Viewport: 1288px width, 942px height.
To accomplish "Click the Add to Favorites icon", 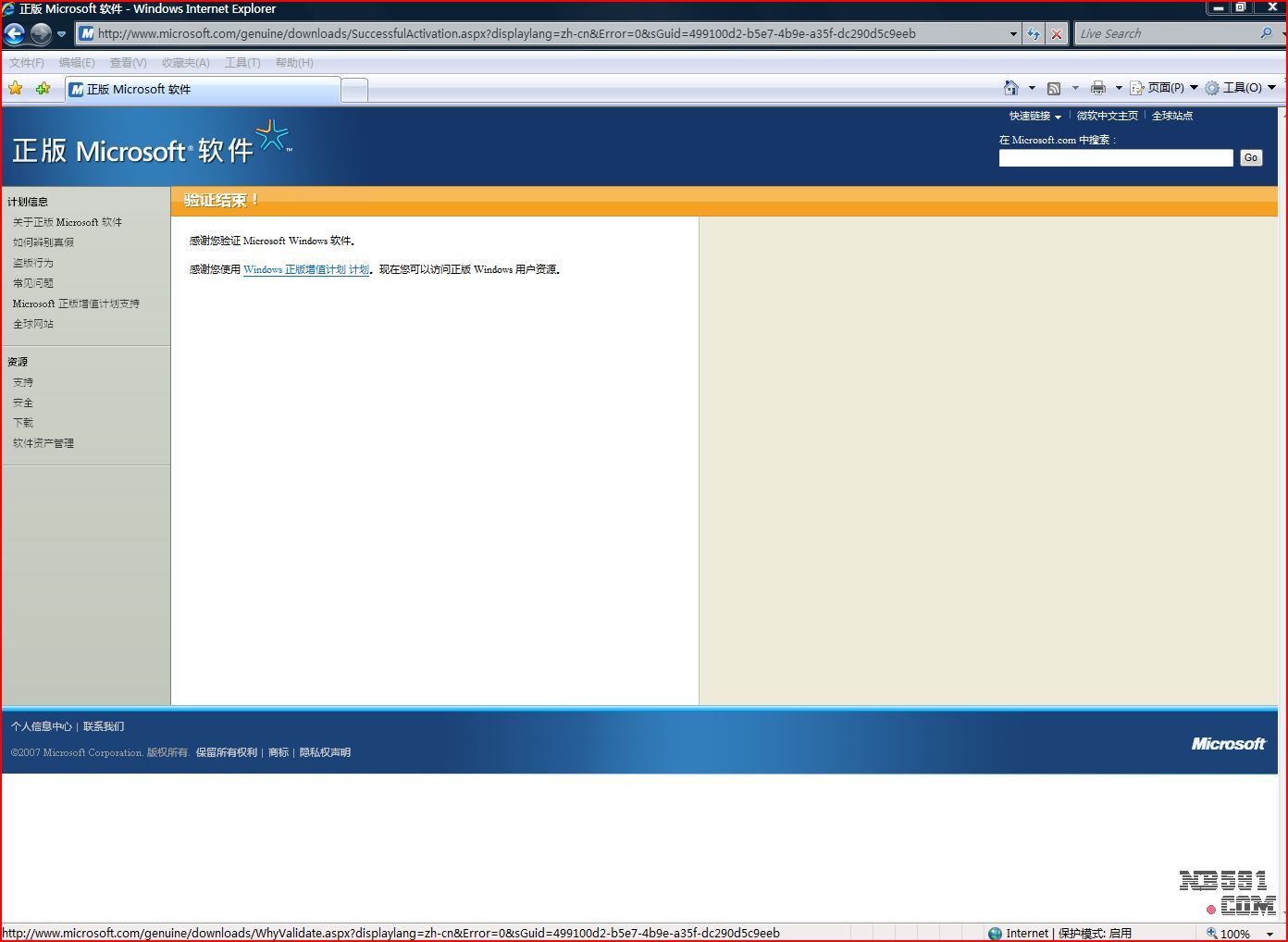I will click(43, 89).
